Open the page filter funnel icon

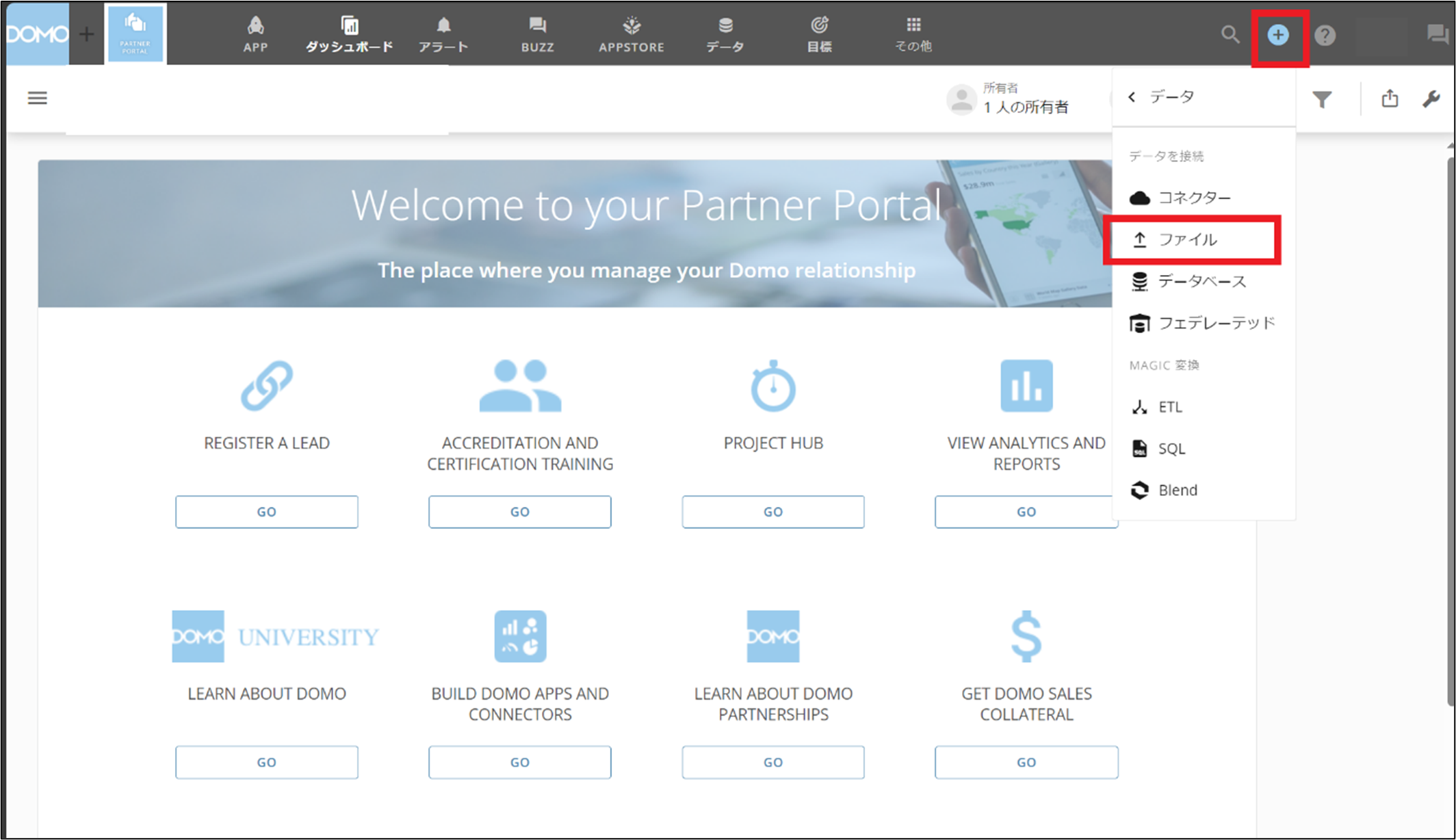[1322, 100]
